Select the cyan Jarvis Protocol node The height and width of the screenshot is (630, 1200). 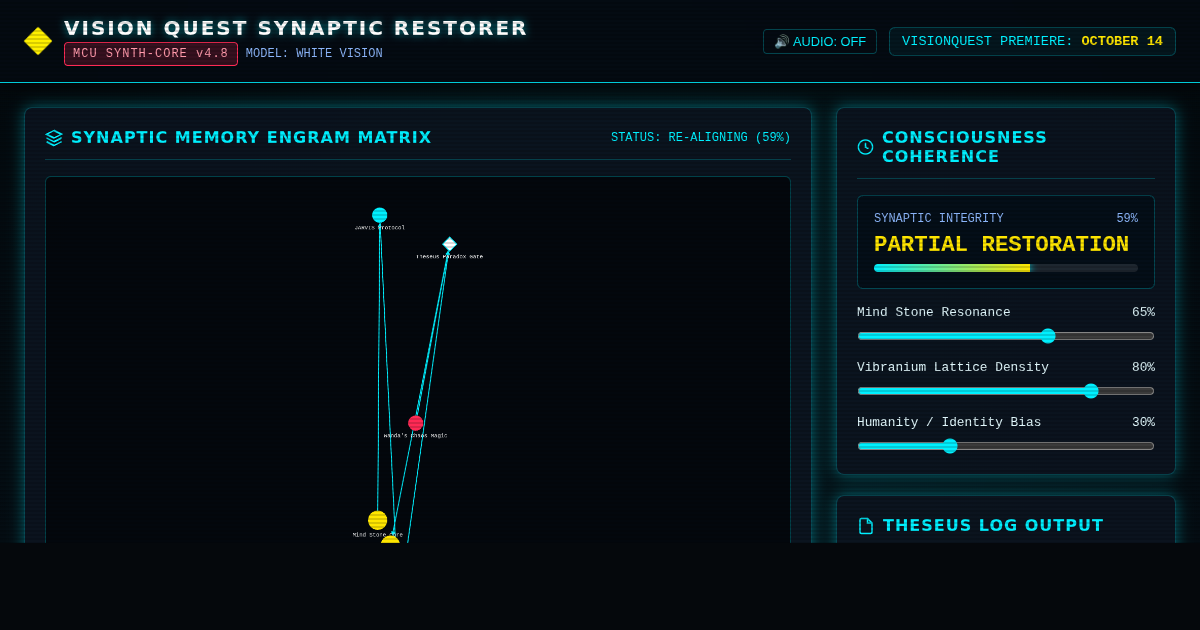pos(380,215)
